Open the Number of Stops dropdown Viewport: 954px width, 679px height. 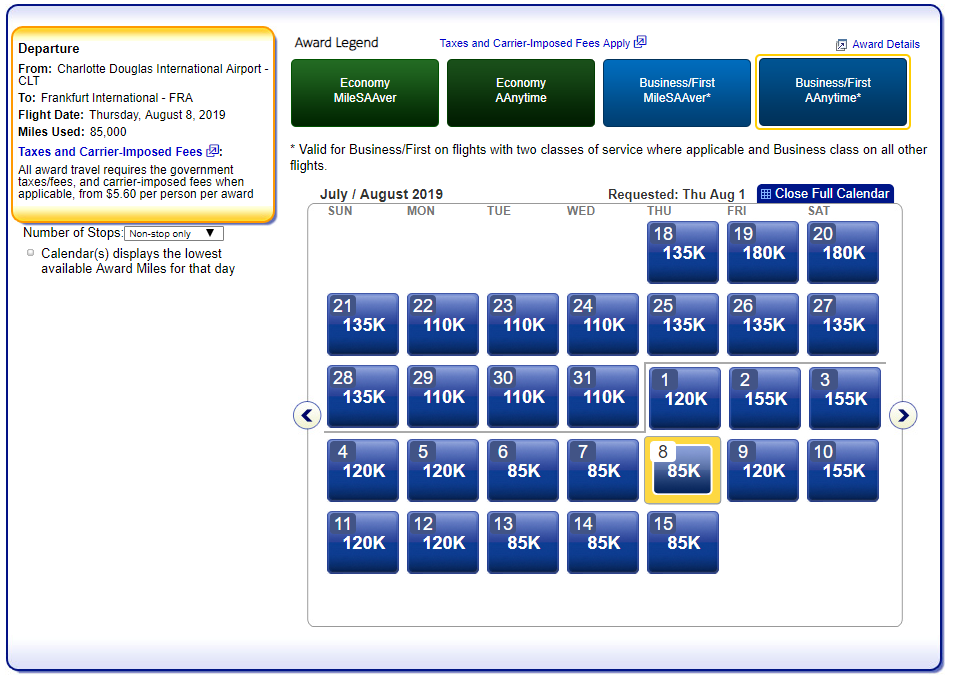[x=174, y=233]
